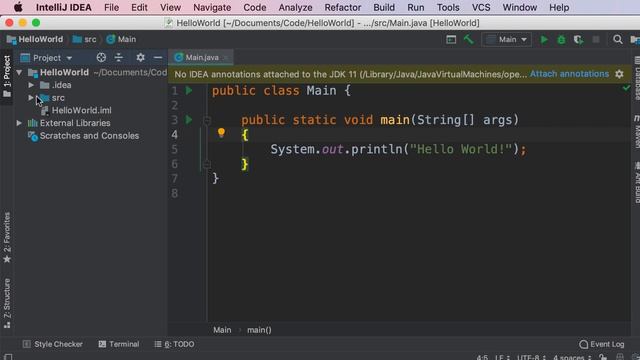Toggle the Style Checker tool window
This screenshot has height=360, width=640.
pos(53,344)
